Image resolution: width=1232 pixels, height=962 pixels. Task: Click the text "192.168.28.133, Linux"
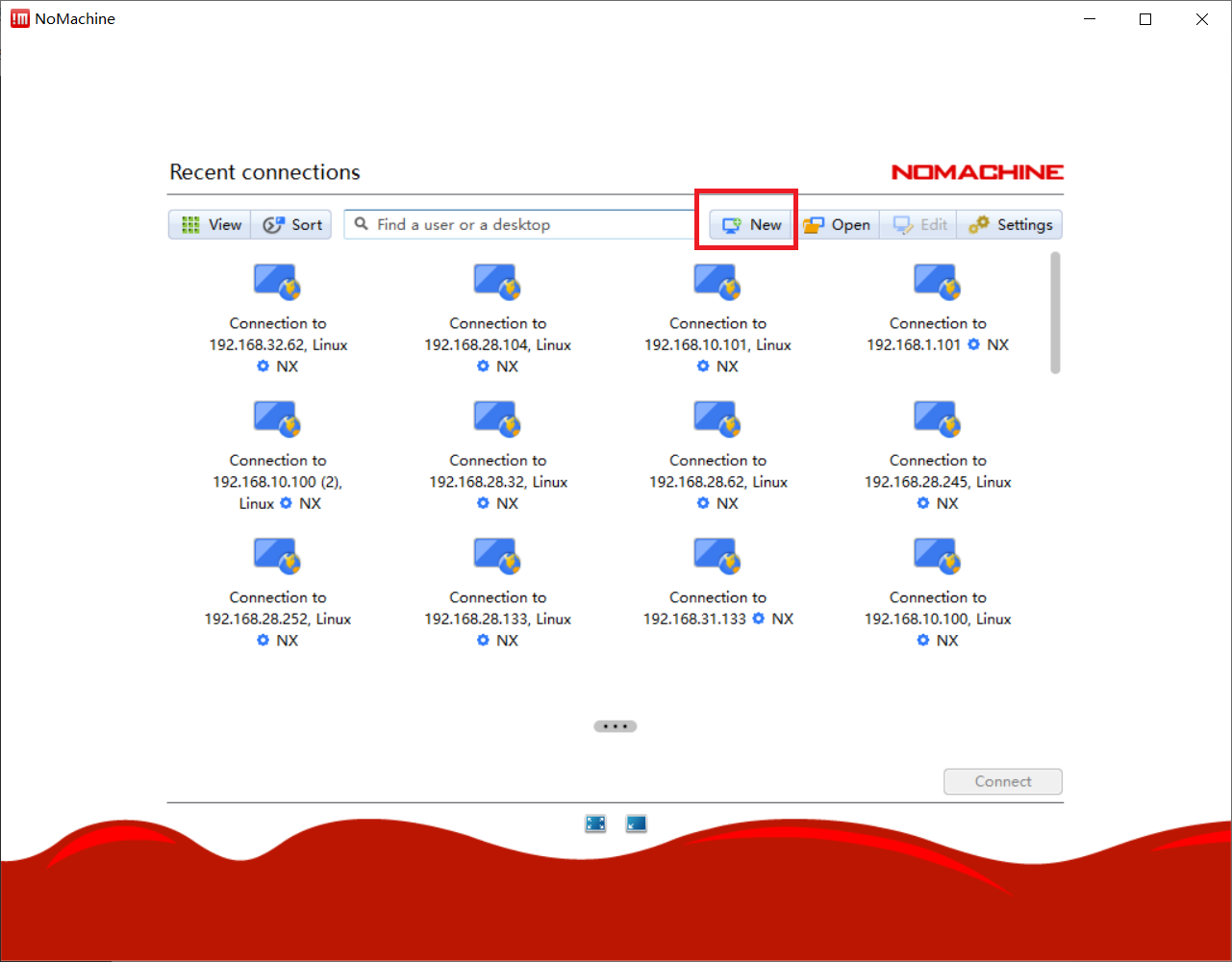(x=498, y=619)
